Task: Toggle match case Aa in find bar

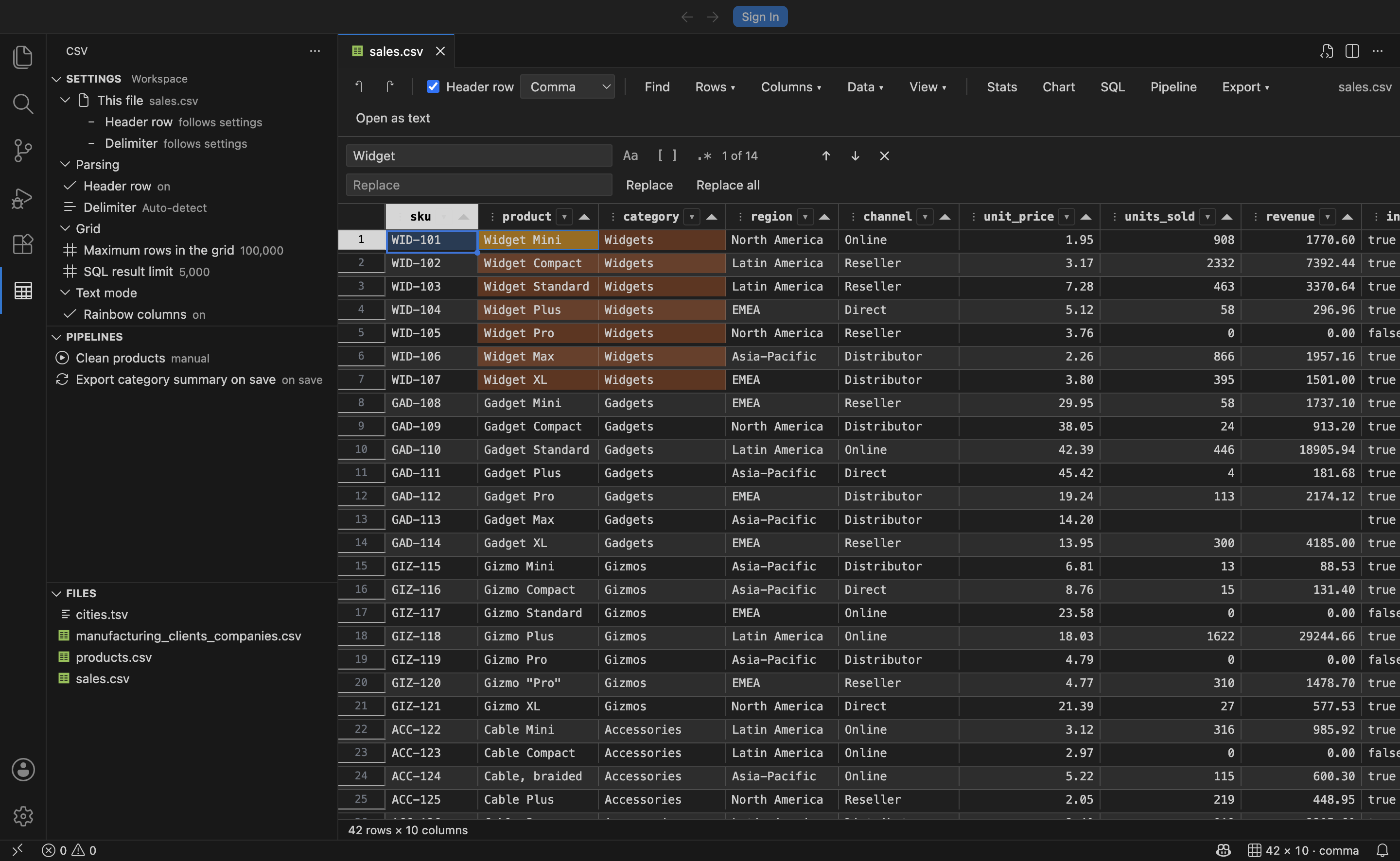Action: coord(630,155)
